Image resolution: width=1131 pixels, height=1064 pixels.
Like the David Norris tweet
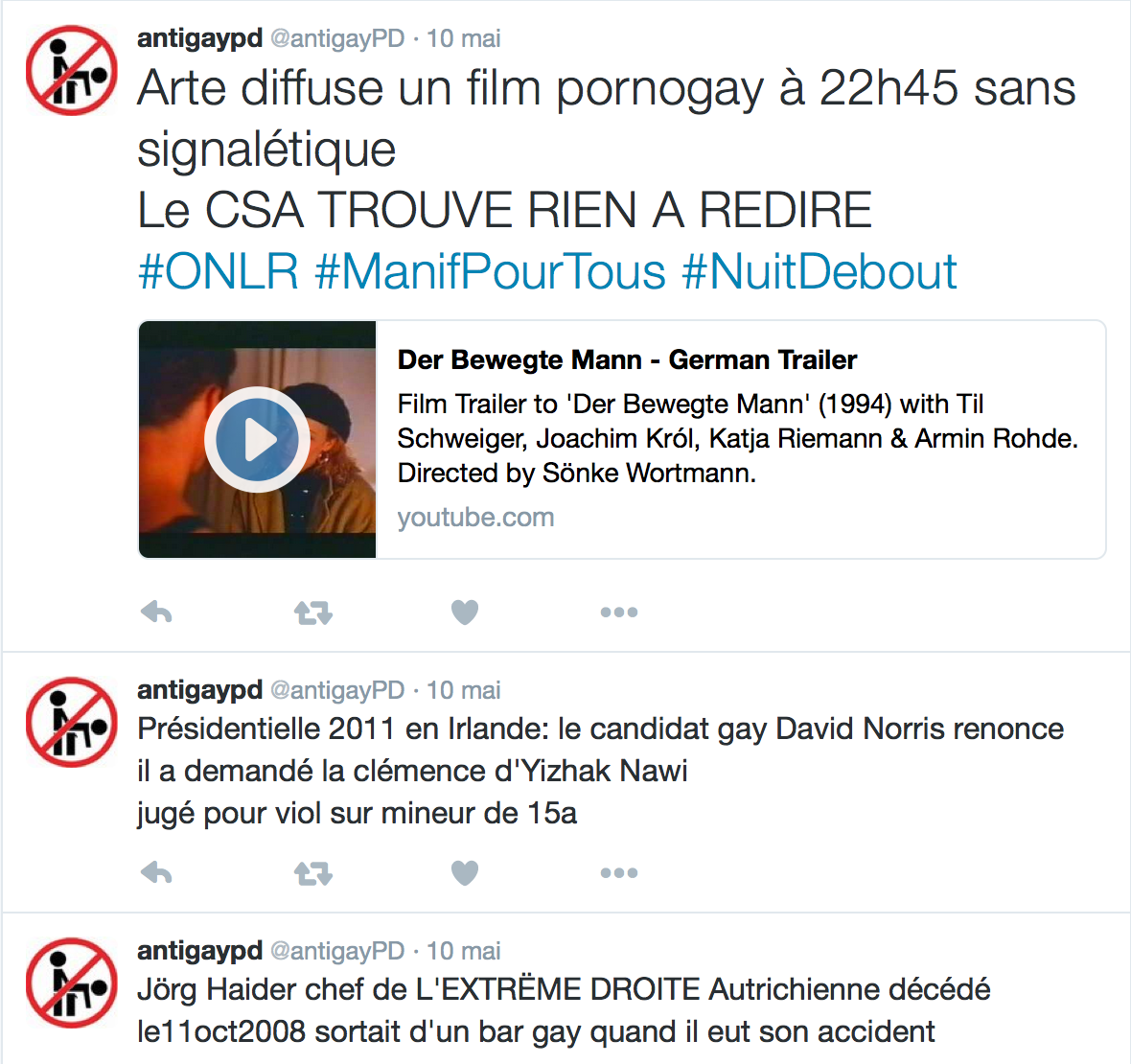pyautogui.click(x=465, y=873)
